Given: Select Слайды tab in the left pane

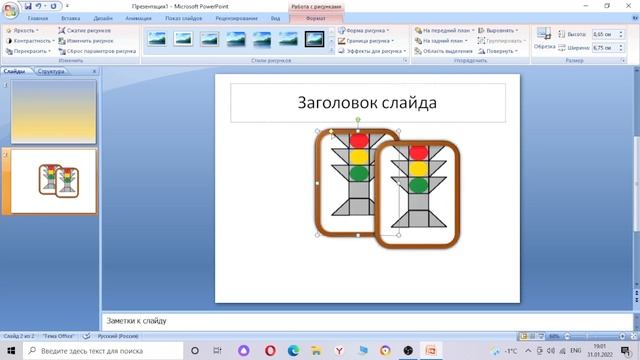Looking at the screenshot, I should pyautogui.click(x=15, y=71).
